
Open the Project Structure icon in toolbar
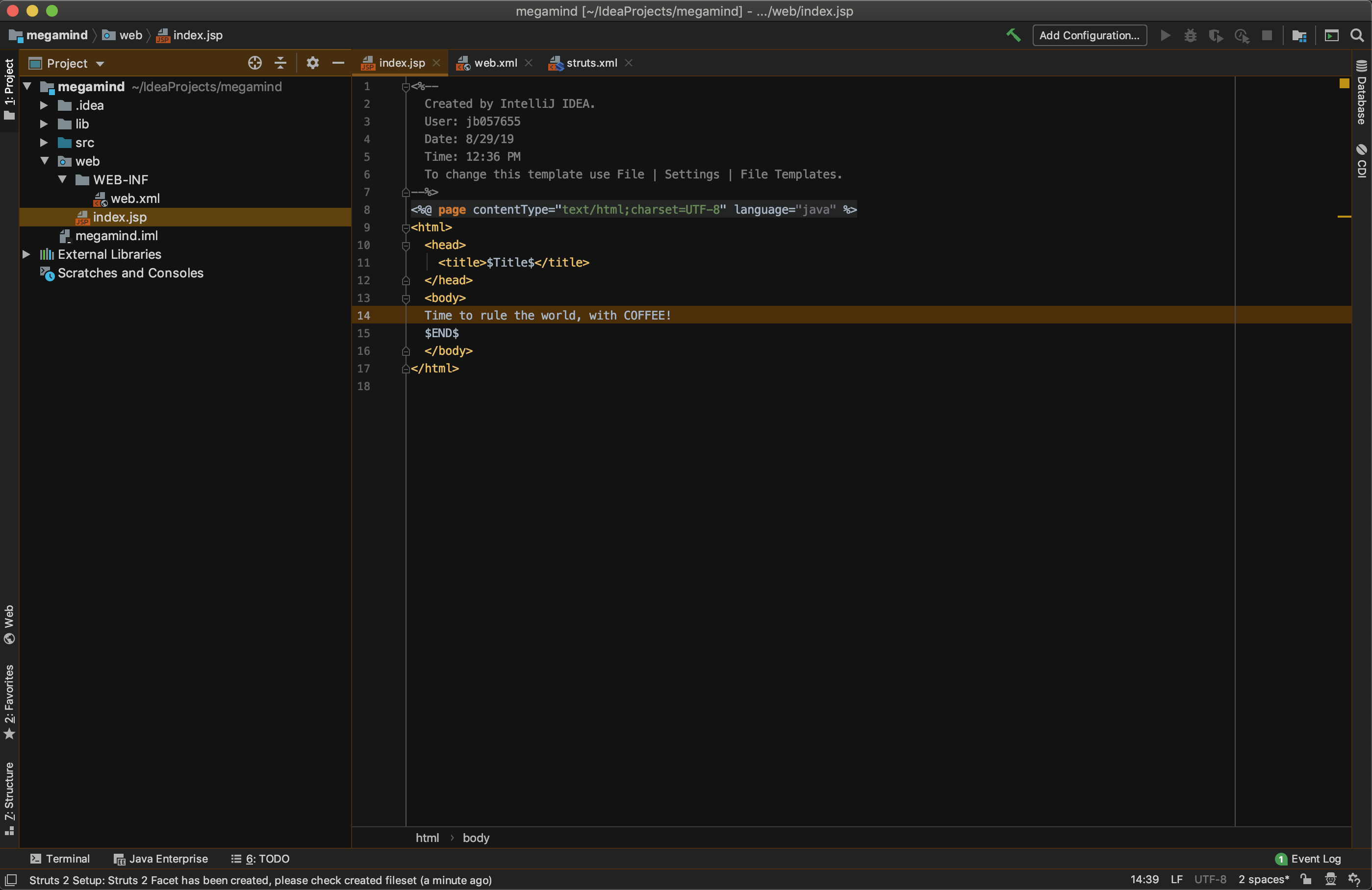(1299, 36)
